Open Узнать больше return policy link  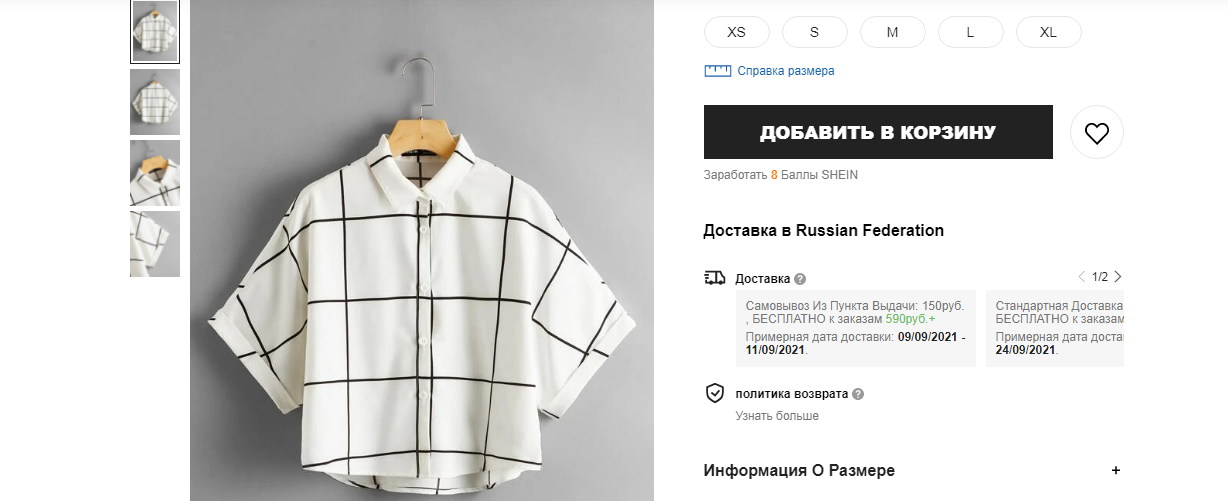(x=777, y=416)
